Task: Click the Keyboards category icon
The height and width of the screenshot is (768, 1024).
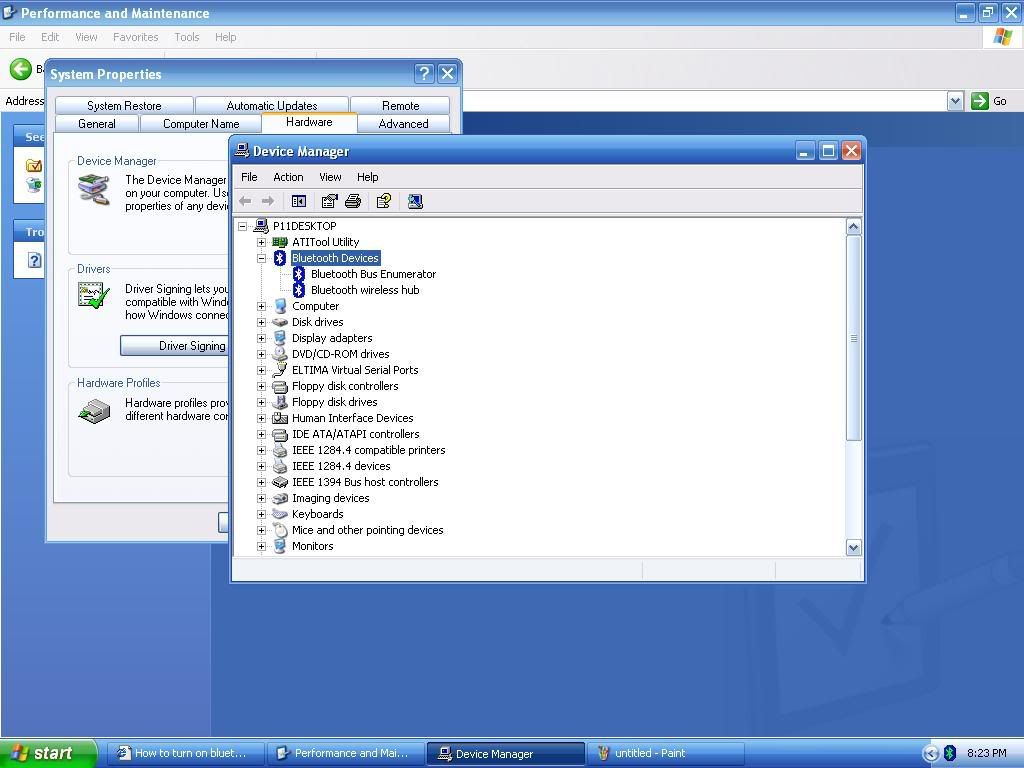Action: (280, 515)
